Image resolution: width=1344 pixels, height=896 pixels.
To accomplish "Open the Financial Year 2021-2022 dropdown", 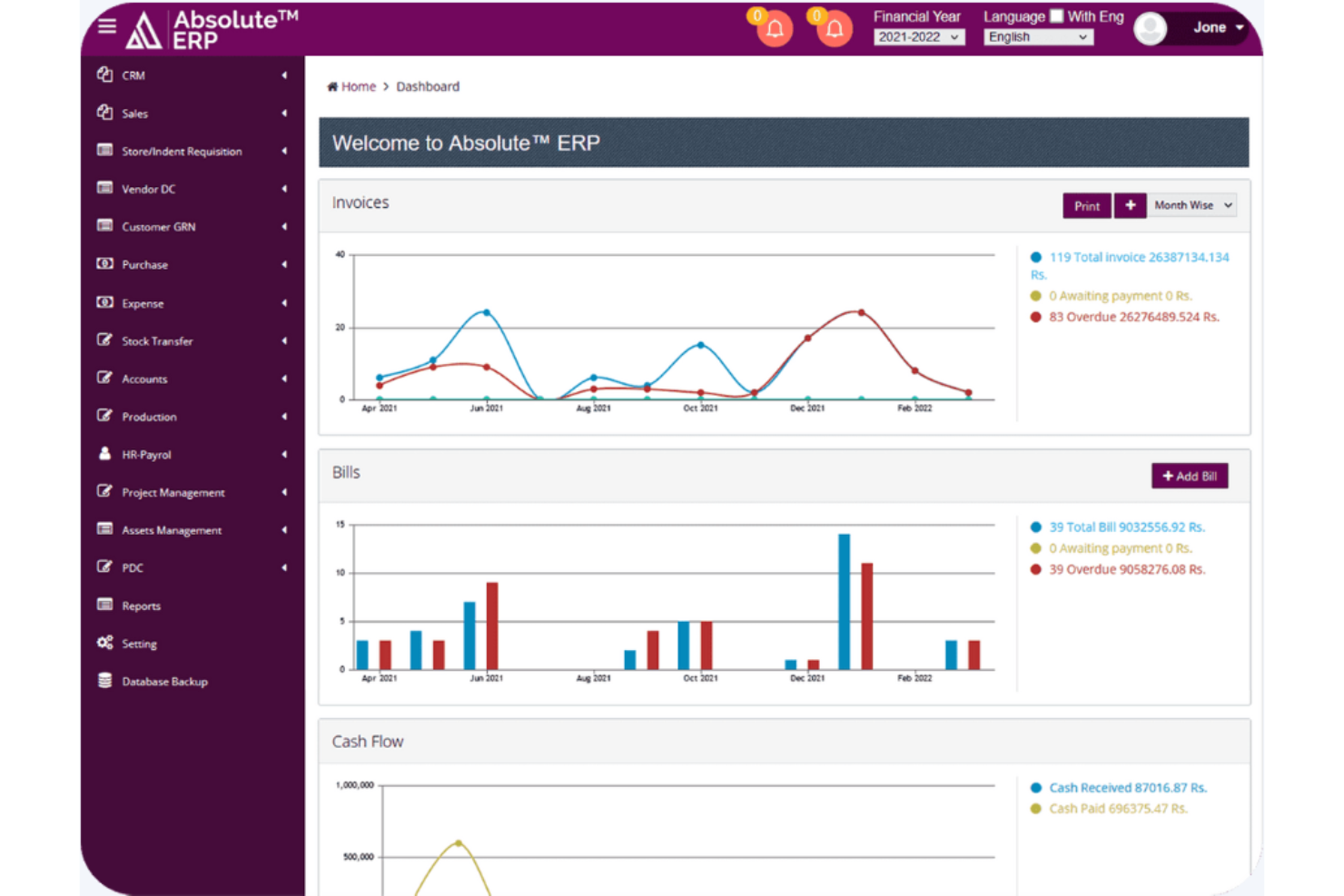I will tap(918, 37).
